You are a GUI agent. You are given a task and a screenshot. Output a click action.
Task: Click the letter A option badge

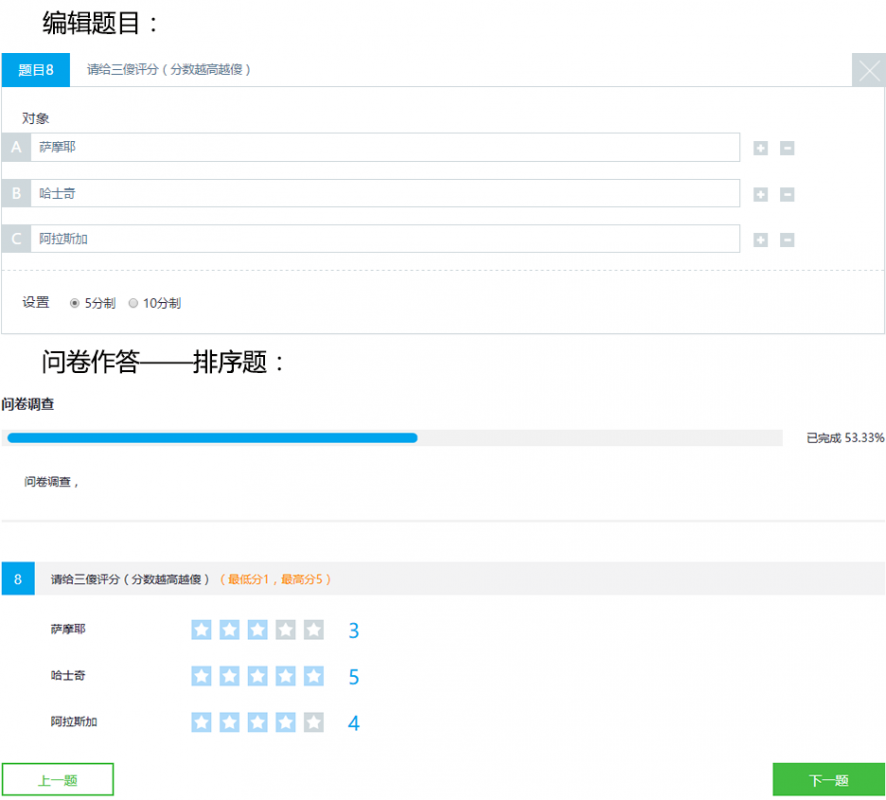(16, 147)
